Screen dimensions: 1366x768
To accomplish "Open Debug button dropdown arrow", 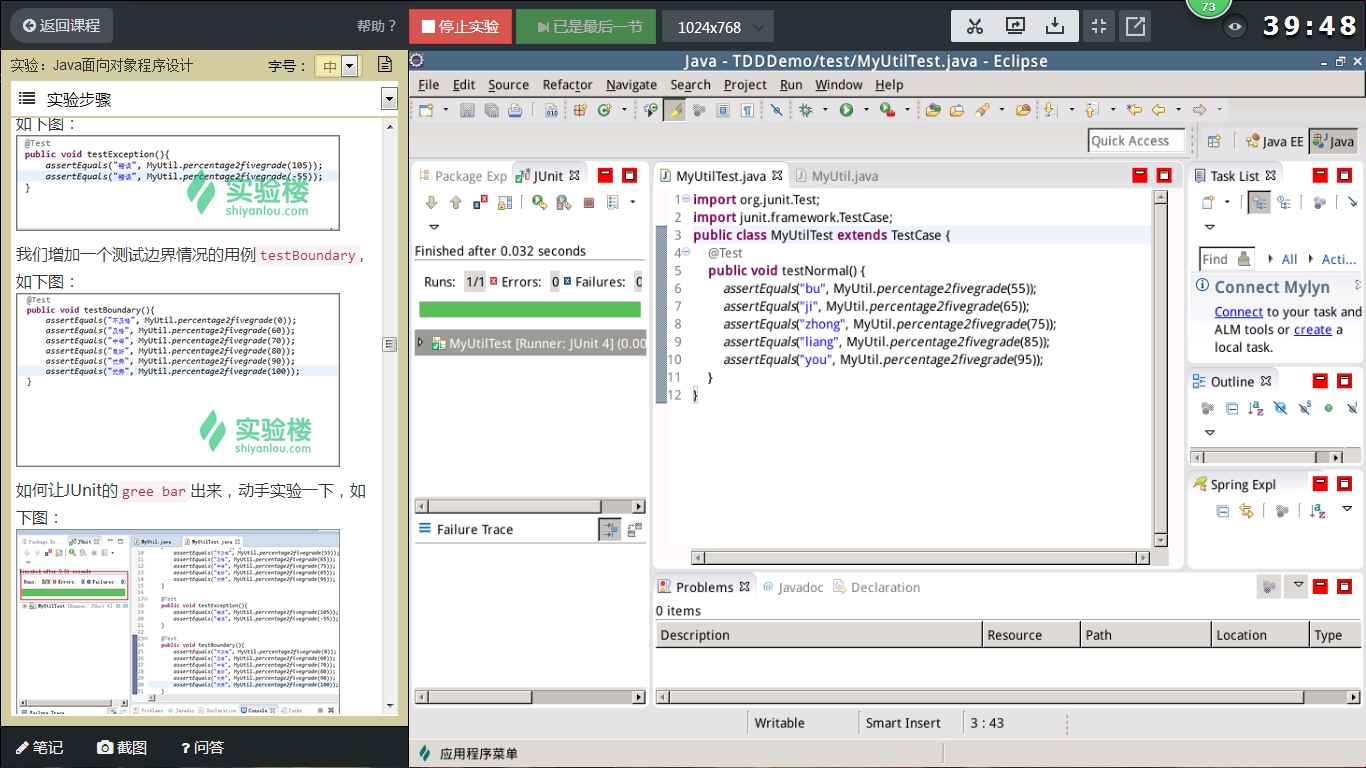I will (824, 110).
